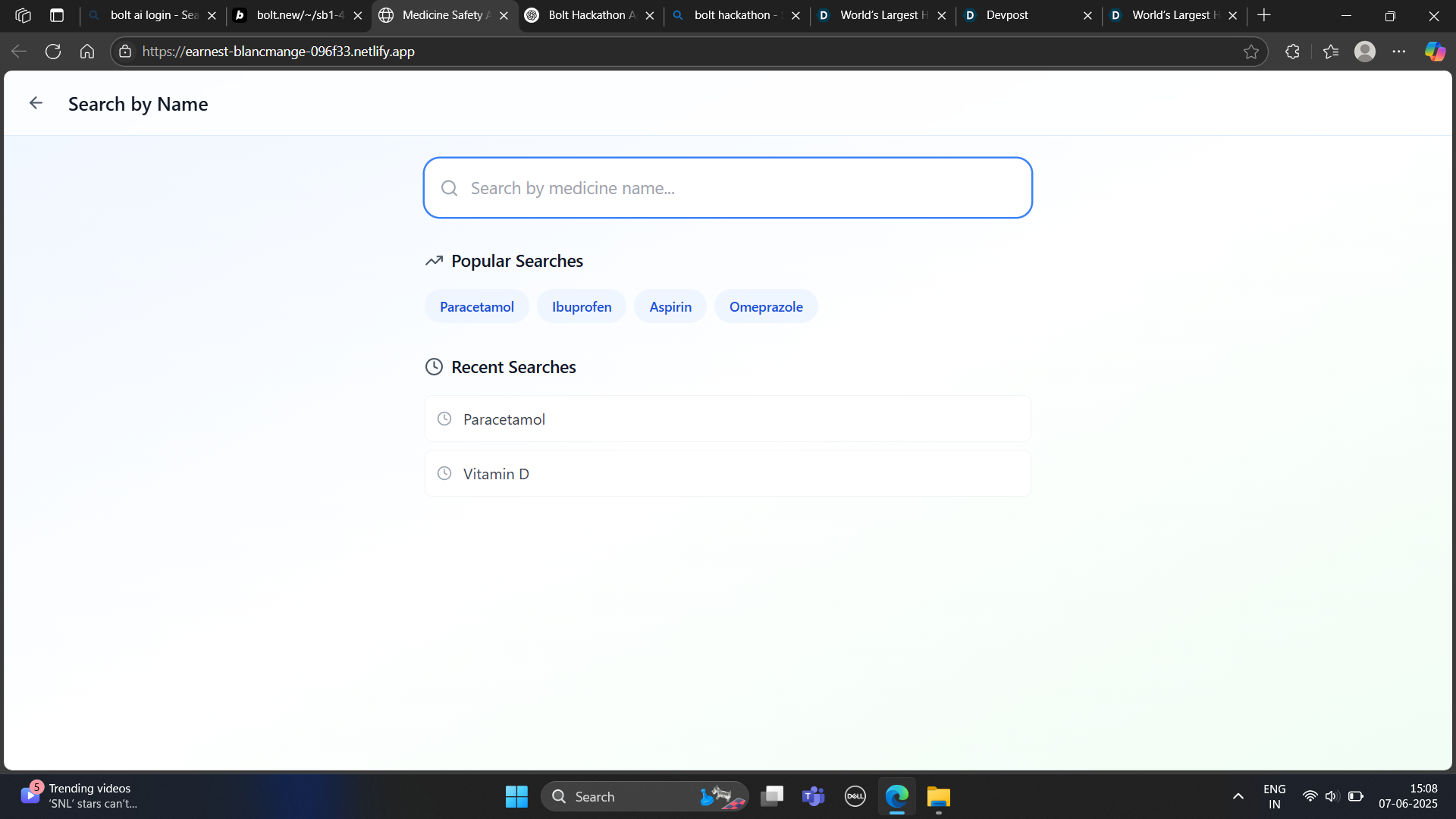This screenshot has width=1456, height=819.
Task: Click the battery indicator in the system tray
Action: [x=1357, y=796]
